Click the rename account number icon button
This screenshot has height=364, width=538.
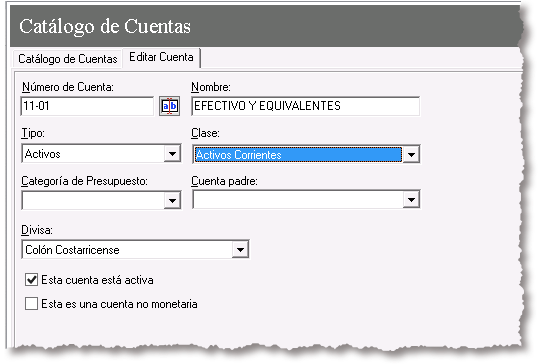tap(169, 106)
